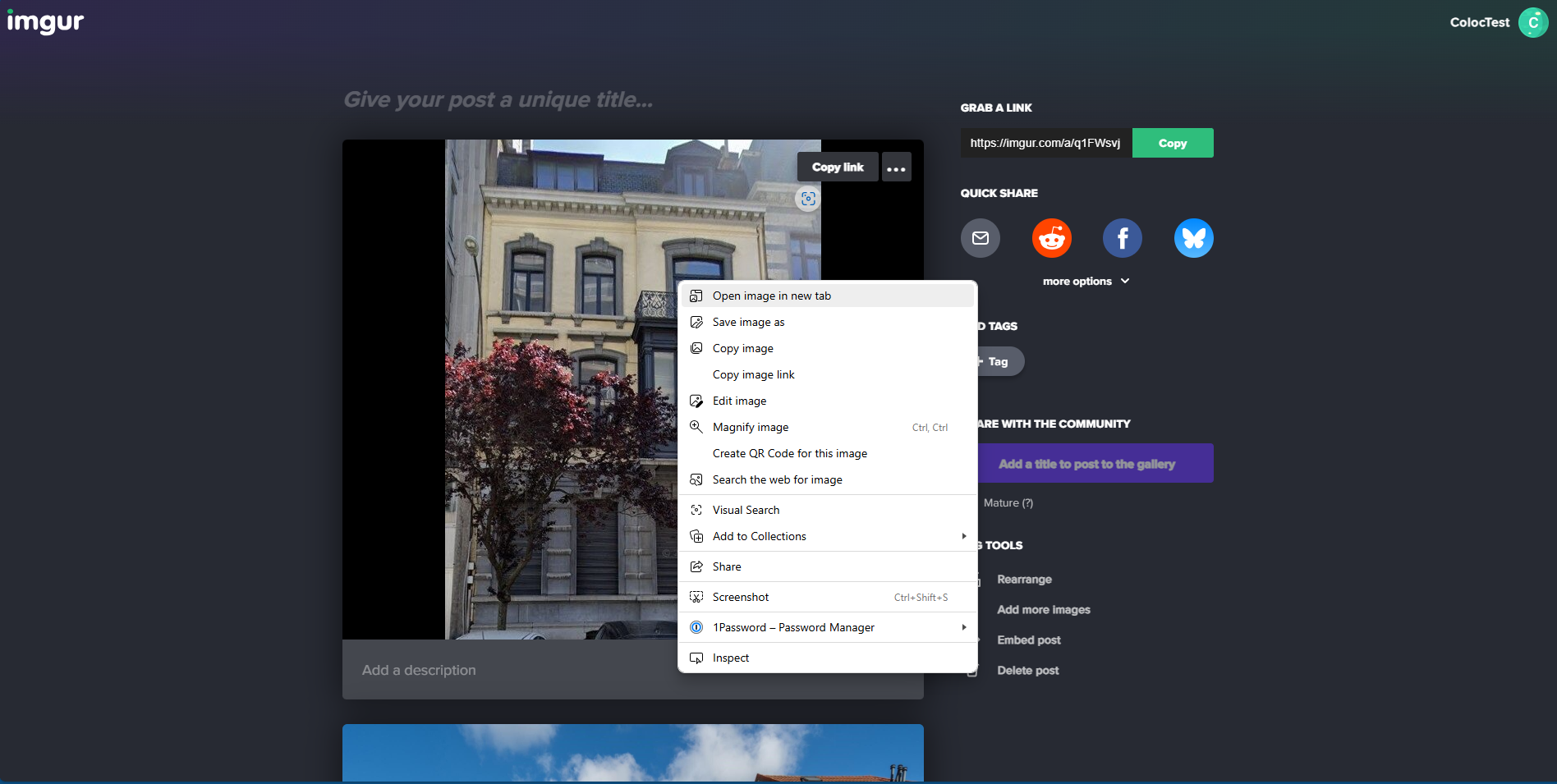Open the ColocTest user avatar

pyautogui.click(x=1532, y=22)
